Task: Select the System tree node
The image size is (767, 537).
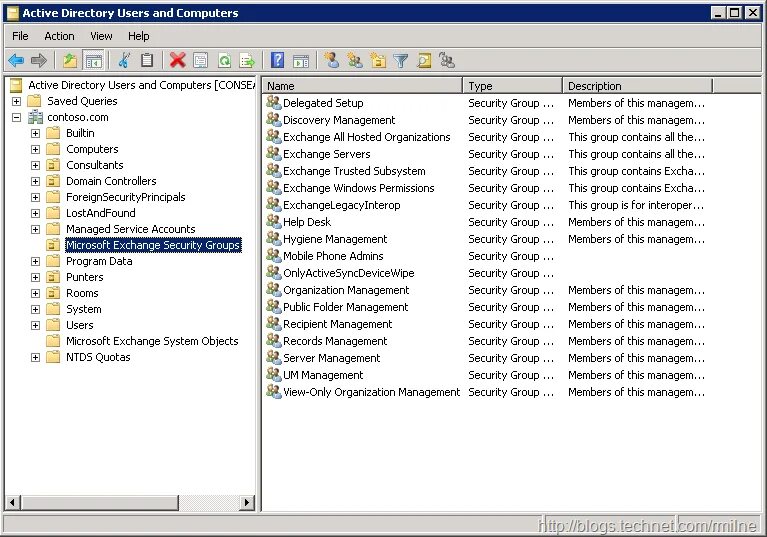Action: [84, 310]
